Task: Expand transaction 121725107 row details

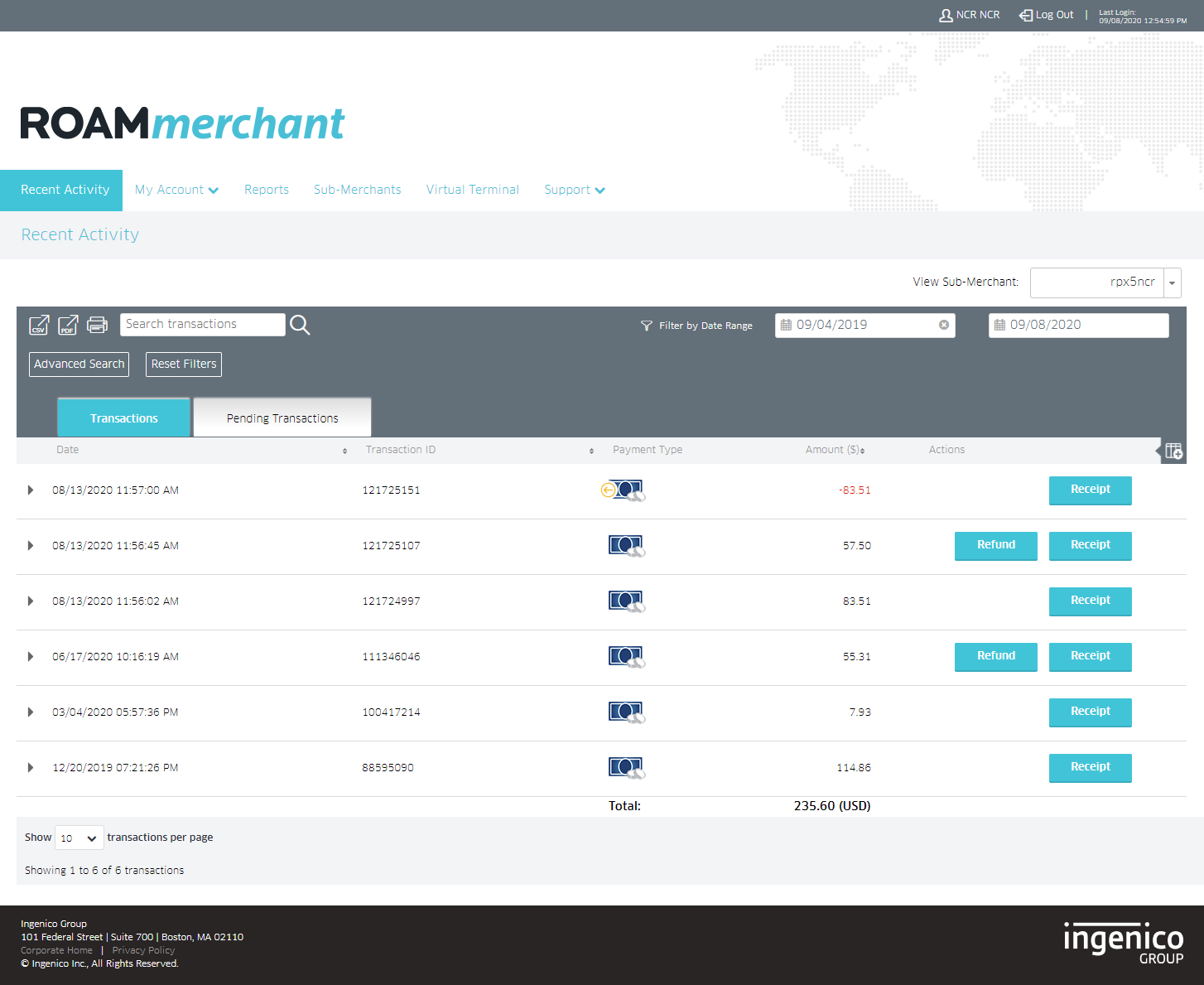Action: (x=31, y=546)
